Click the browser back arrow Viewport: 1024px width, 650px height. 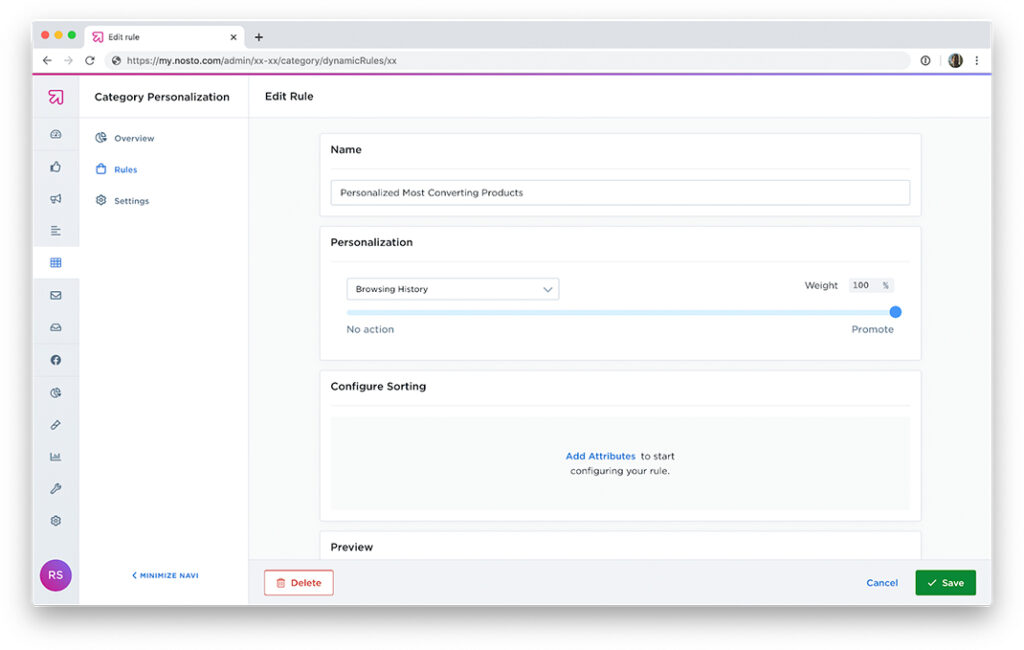pyautogui.click(x=47, y=60)
